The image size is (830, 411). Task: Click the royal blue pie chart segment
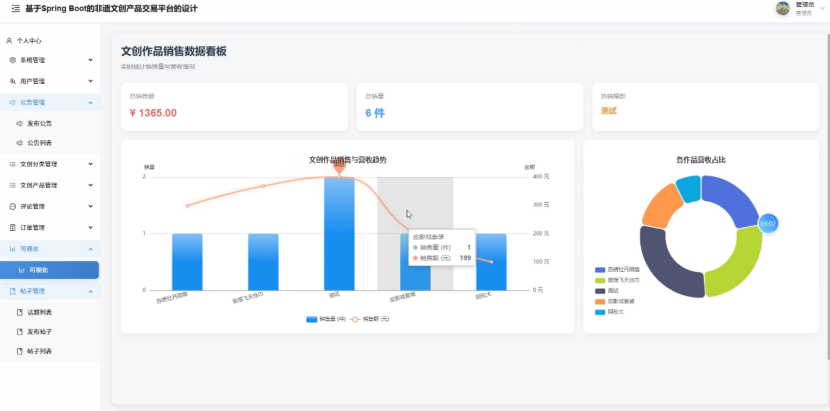(x=733, y=198)
